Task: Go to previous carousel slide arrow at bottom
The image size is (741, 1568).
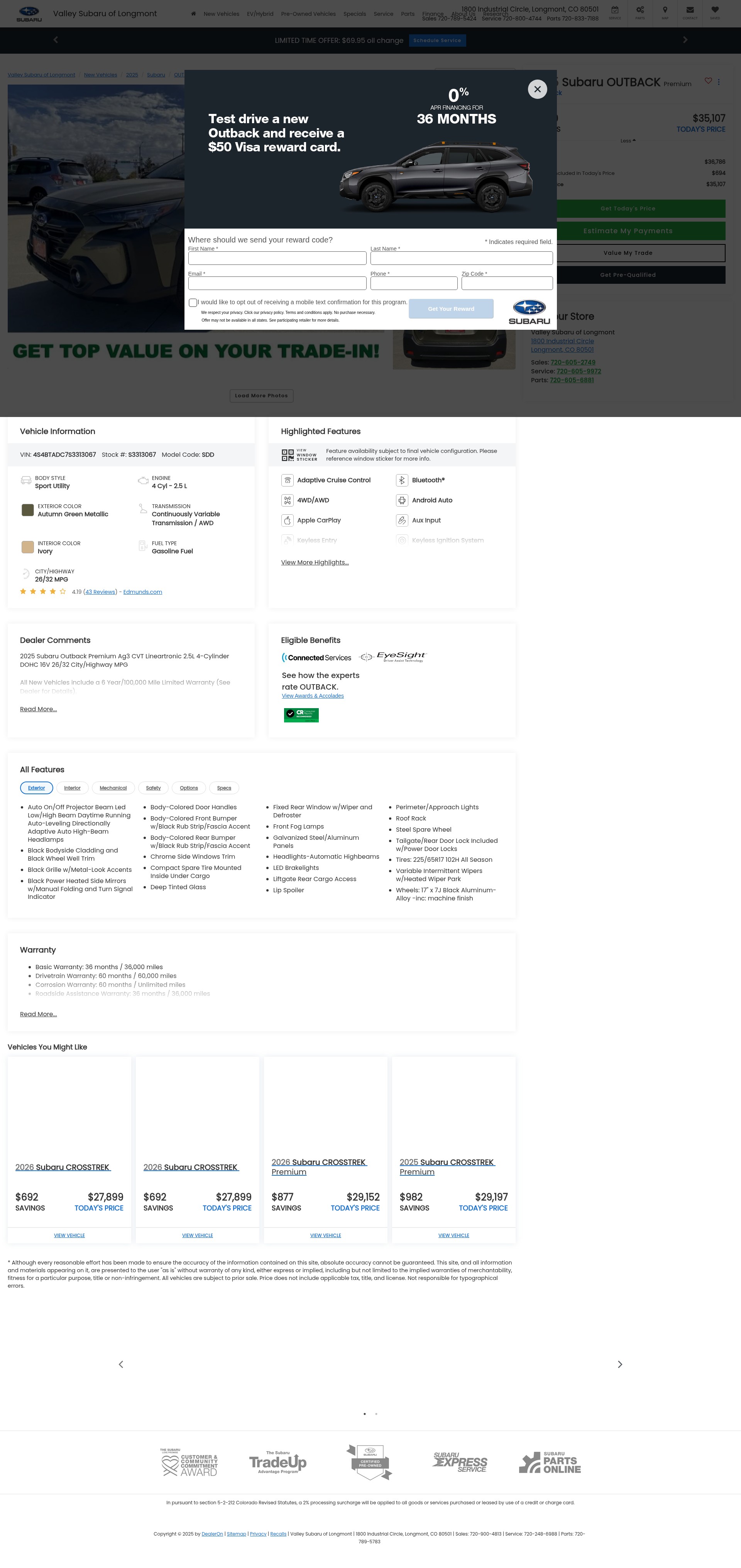Action: coord(121,1364)
